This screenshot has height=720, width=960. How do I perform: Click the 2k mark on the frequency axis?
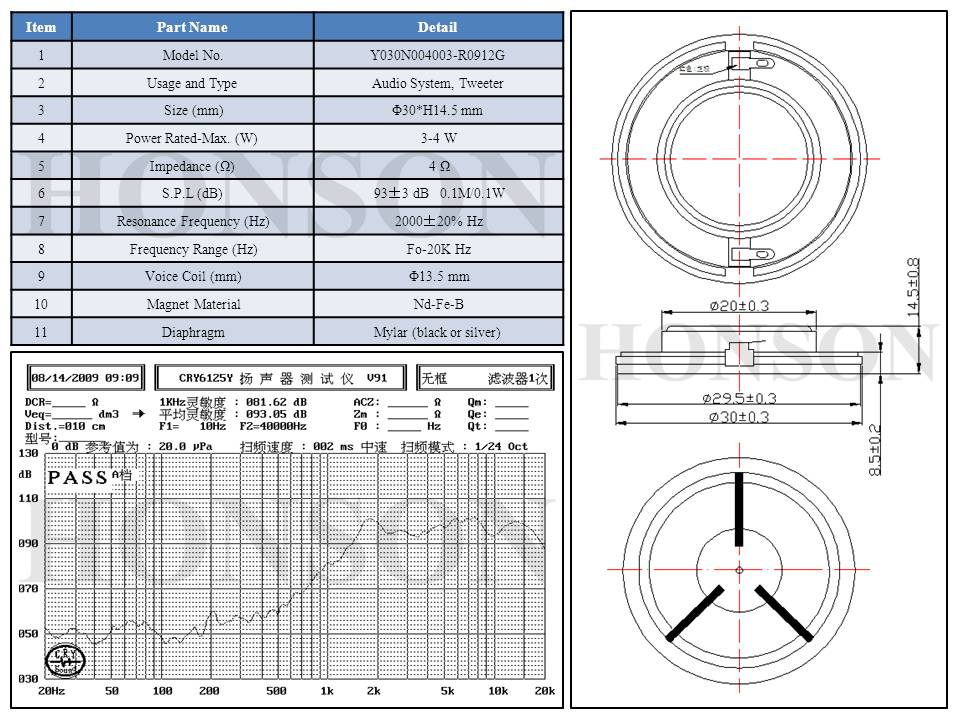tap(373, 692)
